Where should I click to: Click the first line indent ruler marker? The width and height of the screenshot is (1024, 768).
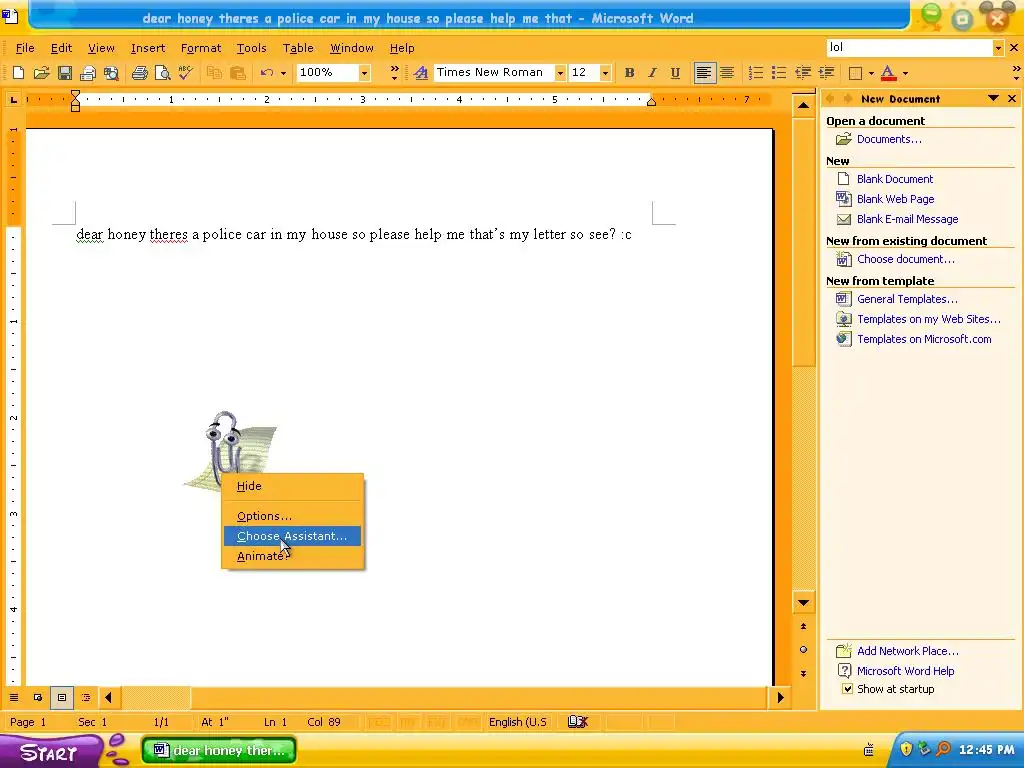click(75, 95)
